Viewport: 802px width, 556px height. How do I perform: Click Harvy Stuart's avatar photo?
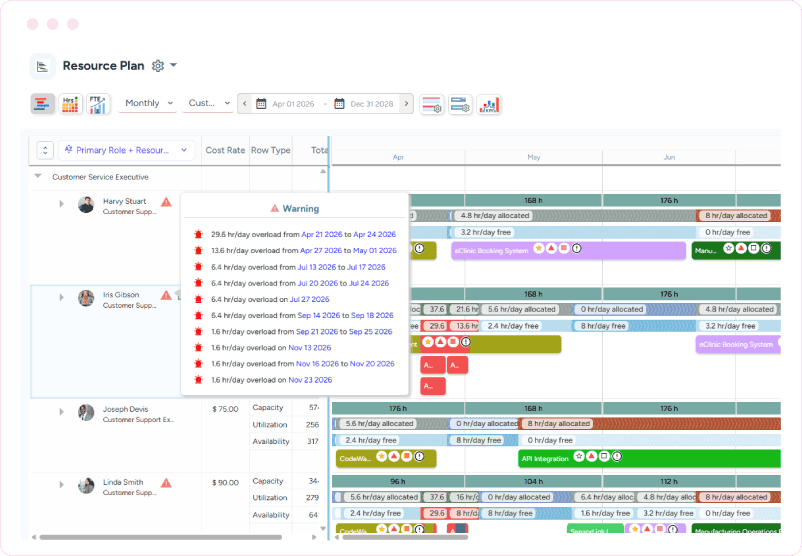click(x=86, y=205)
